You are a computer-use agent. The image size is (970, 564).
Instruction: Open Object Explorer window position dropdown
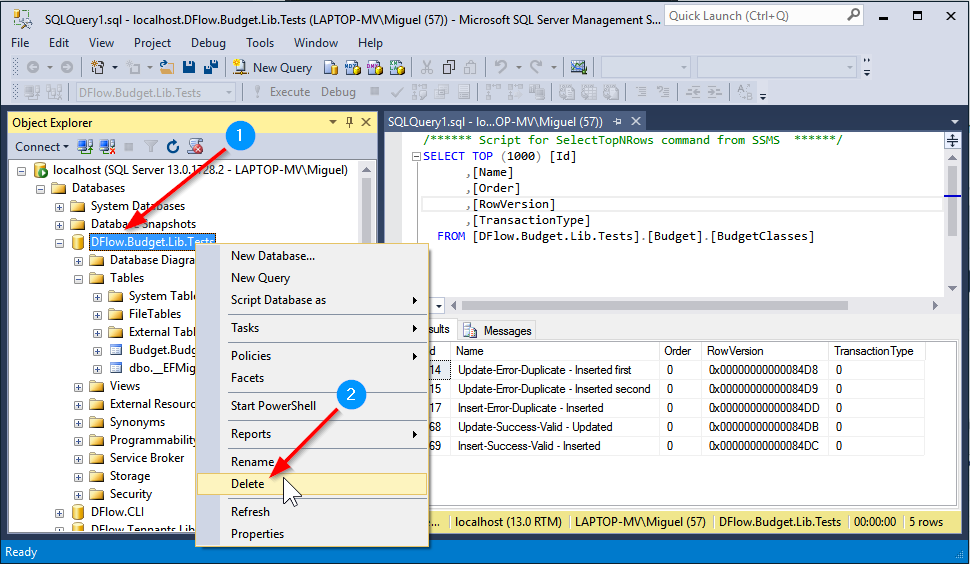[x=333, y=122]
